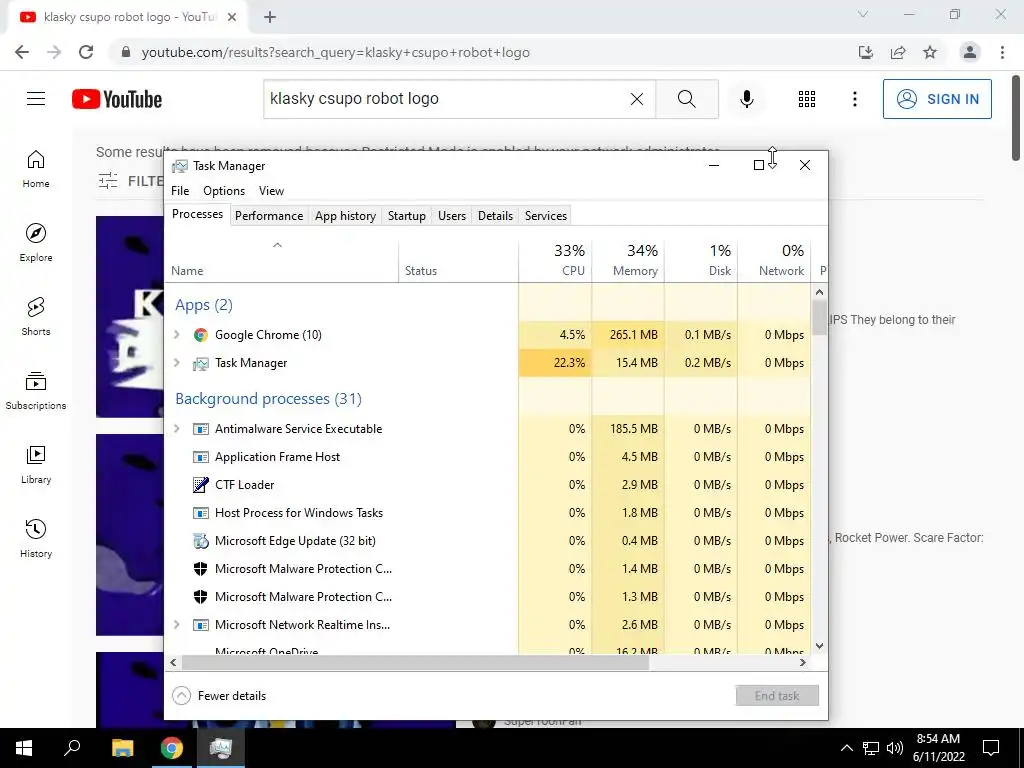
Task: Click the YouTube SIGN IN button
Action: tap(937, 99)
